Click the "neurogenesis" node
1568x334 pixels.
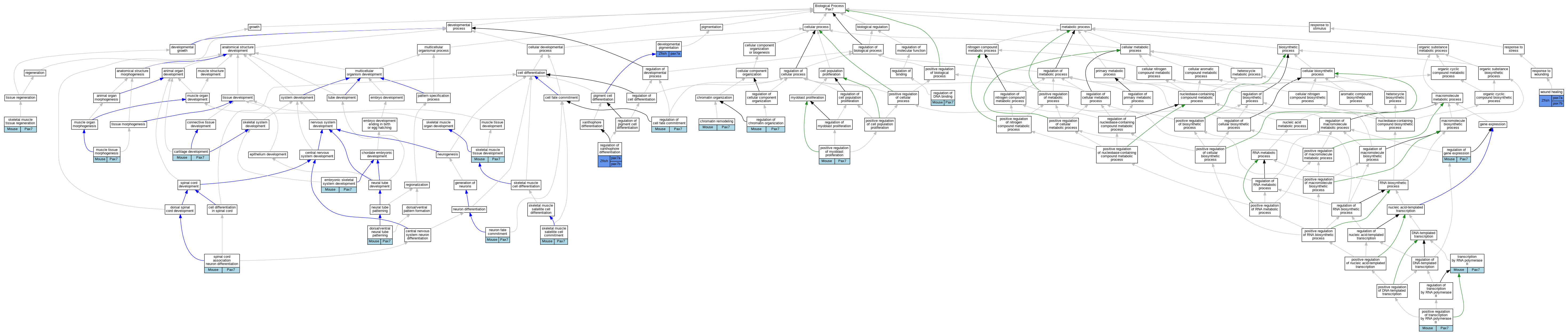447,155
